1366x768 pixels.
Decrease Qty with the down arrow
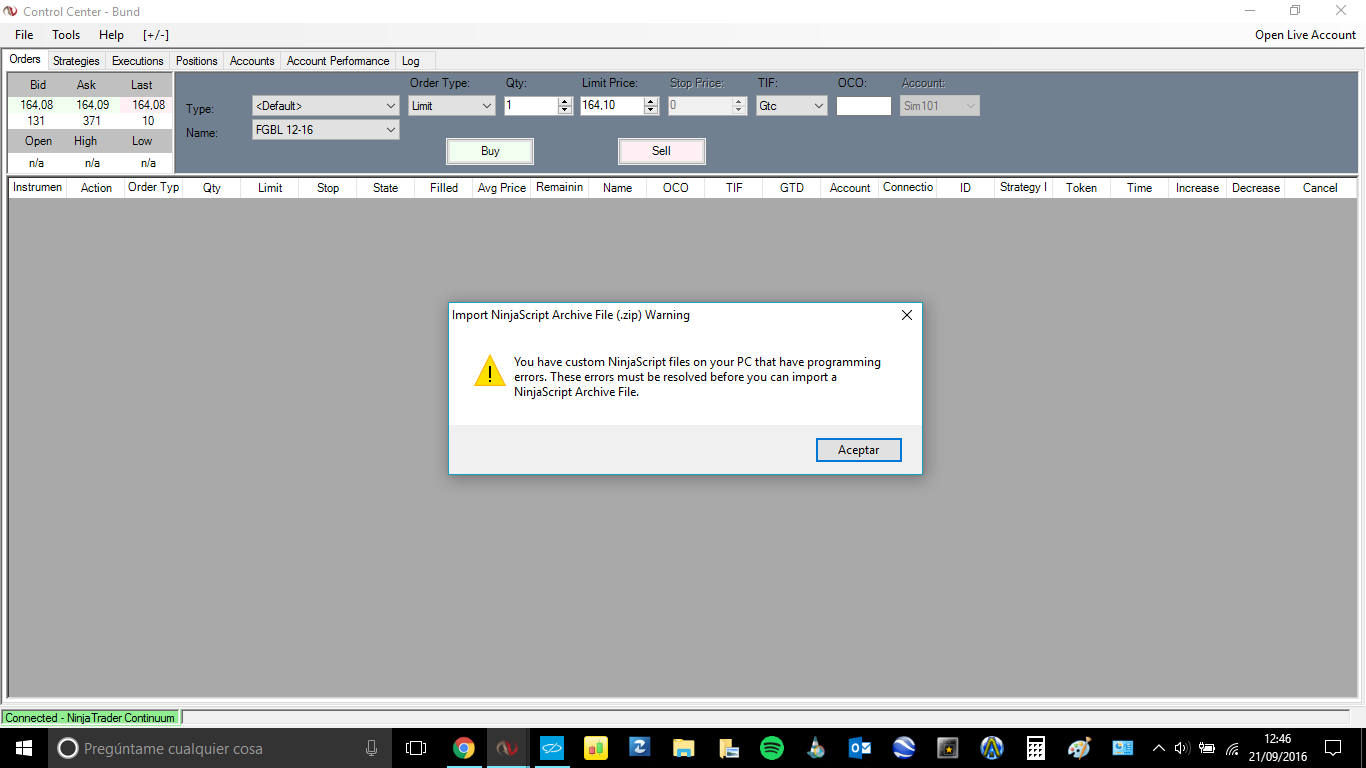tap(565, 109)
